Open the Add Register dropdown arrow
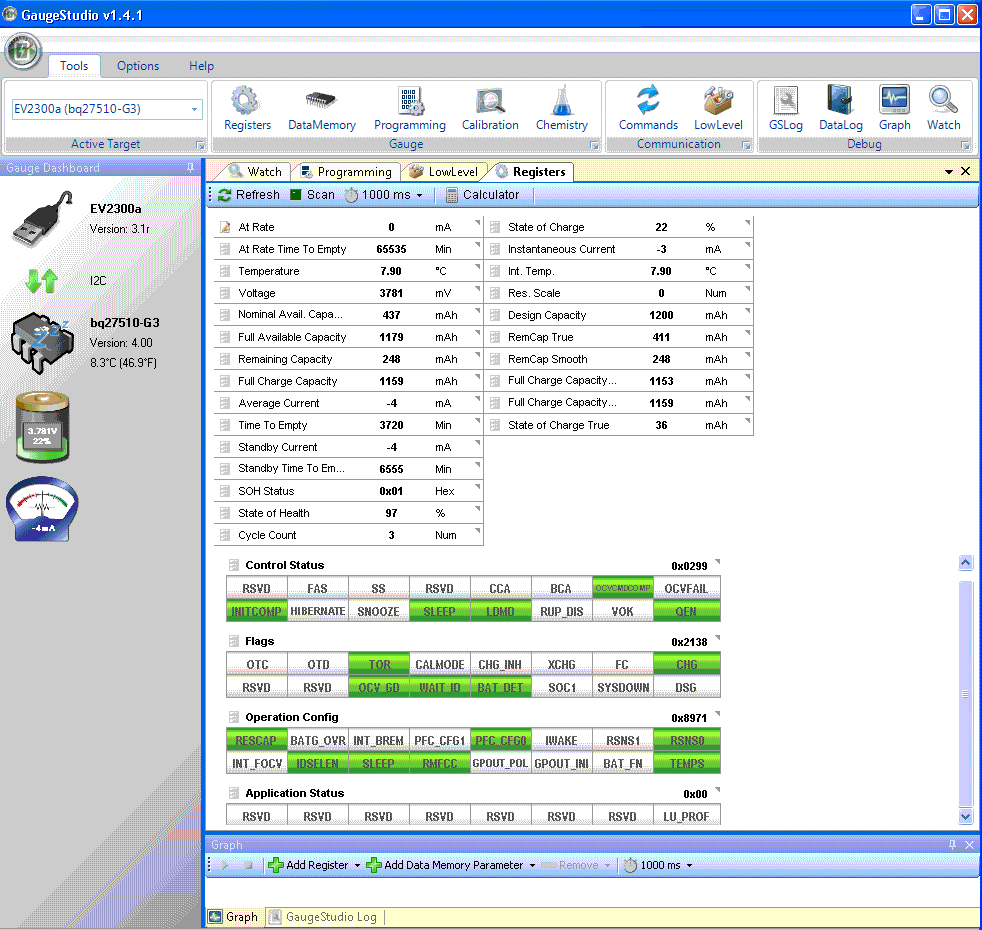982x930 pixels. 358,865
